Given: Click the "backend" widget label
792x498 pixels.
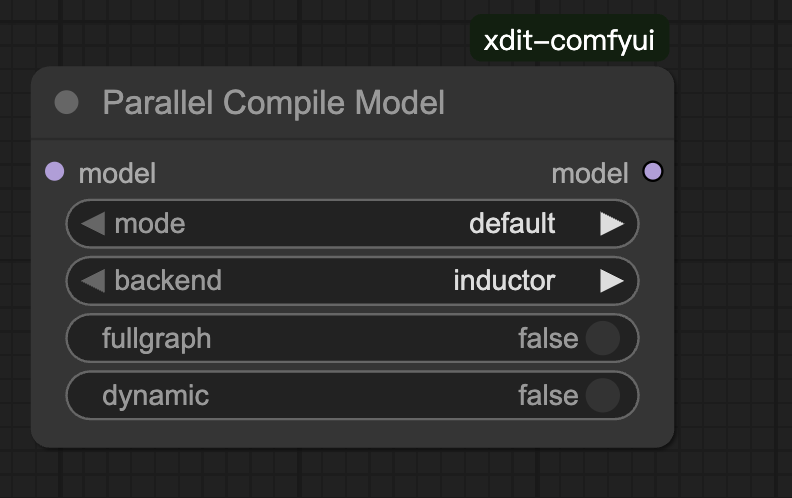Looking at the screenshot, I should point(168,280).
